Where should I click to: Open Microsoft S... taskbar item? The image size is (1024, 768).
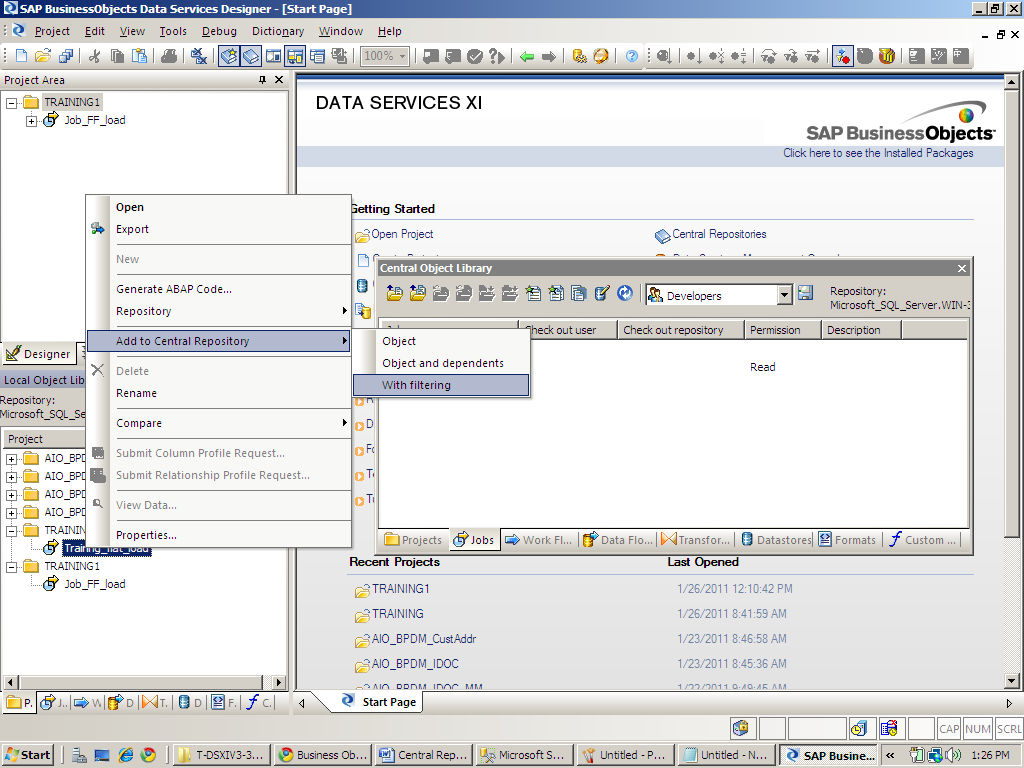point(524,756)
